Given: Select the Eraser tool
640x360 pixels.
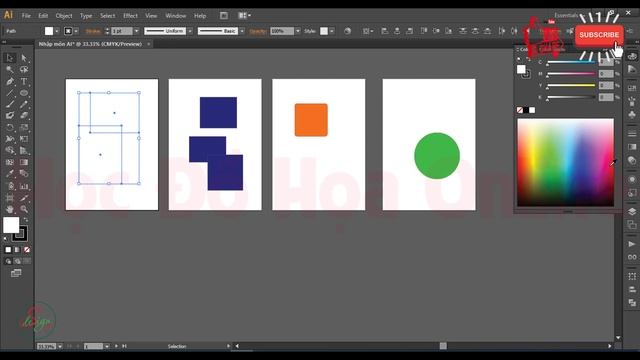Looking at the screenshot, I should [x=24, y=116].
